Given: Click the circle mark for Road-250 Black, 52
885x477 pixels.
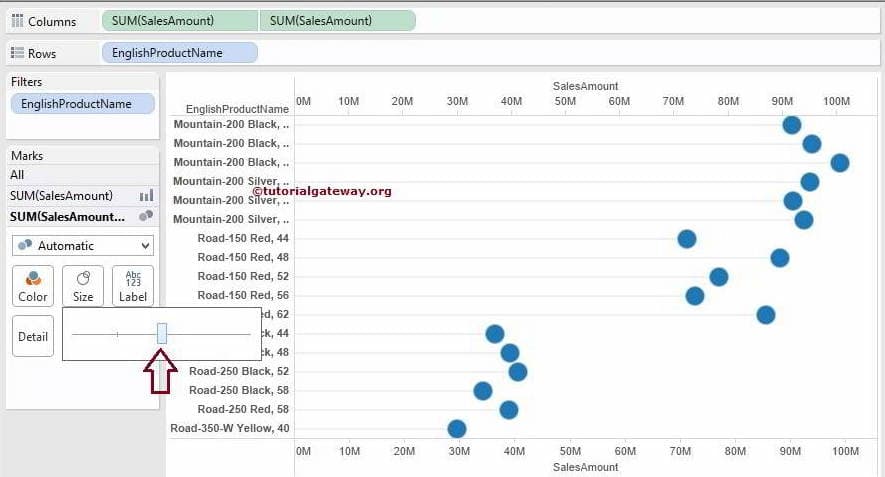Looking at the screenshot, I should (x=518, y=372).
